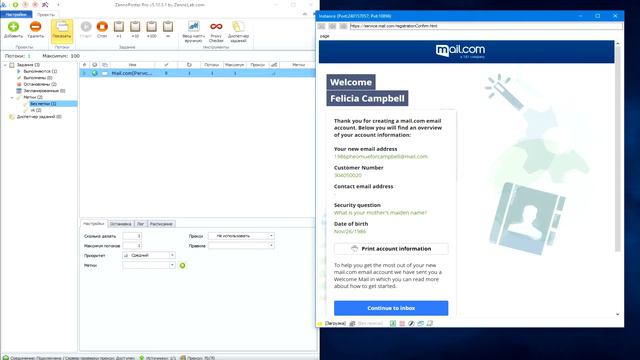Collapse the Задания tree root node

point(5,65)
